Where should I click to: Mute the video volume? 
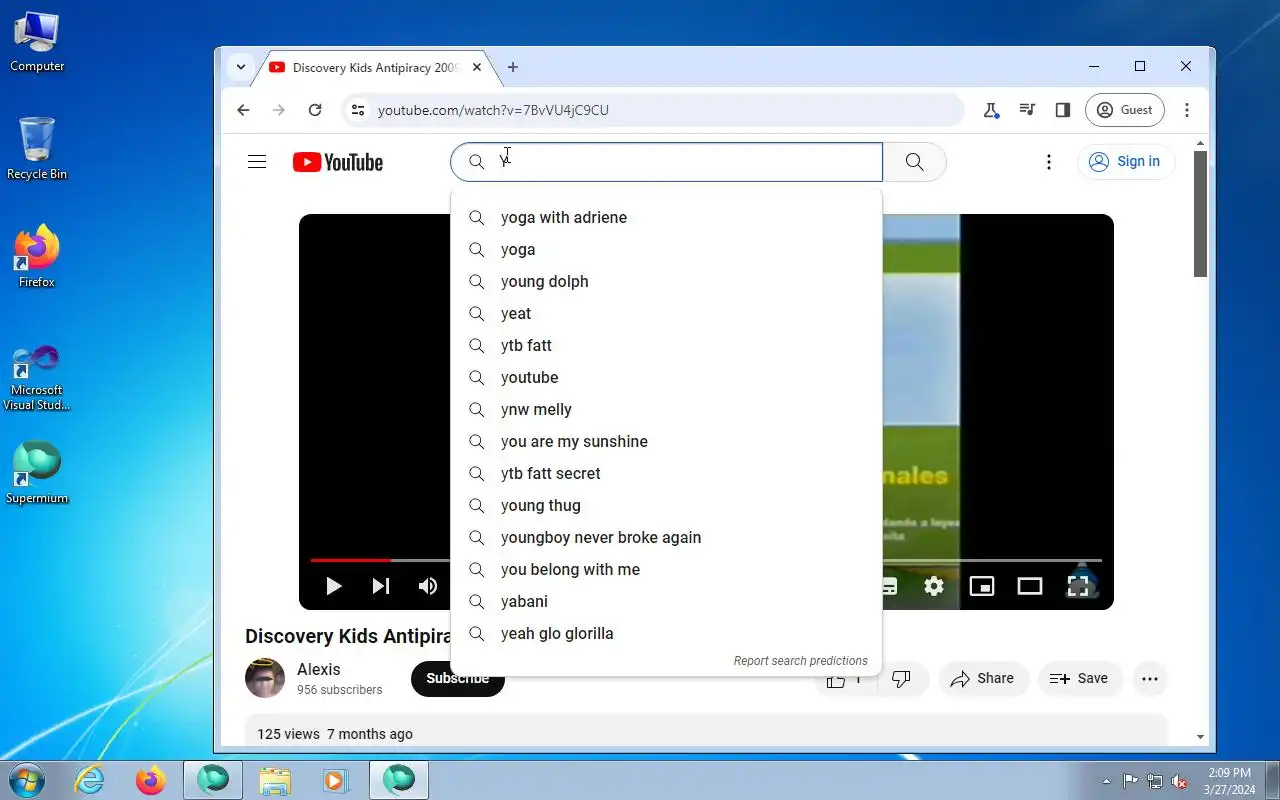pyautogui.click(x=428, y=586)
